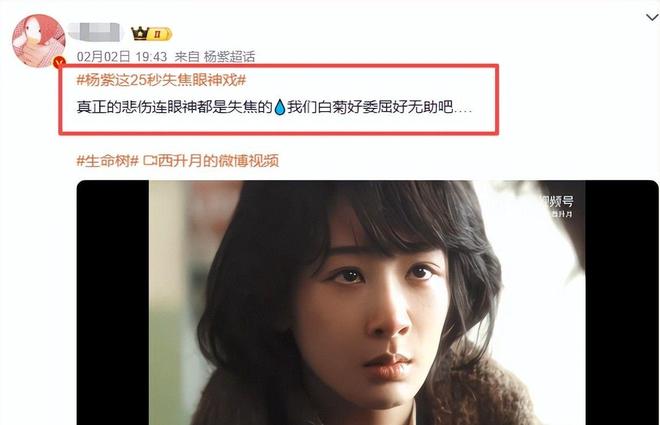This screenshot has height=425, width=660.
Task: Click the gold crown membership badge
Action: (x=152, y=33)
